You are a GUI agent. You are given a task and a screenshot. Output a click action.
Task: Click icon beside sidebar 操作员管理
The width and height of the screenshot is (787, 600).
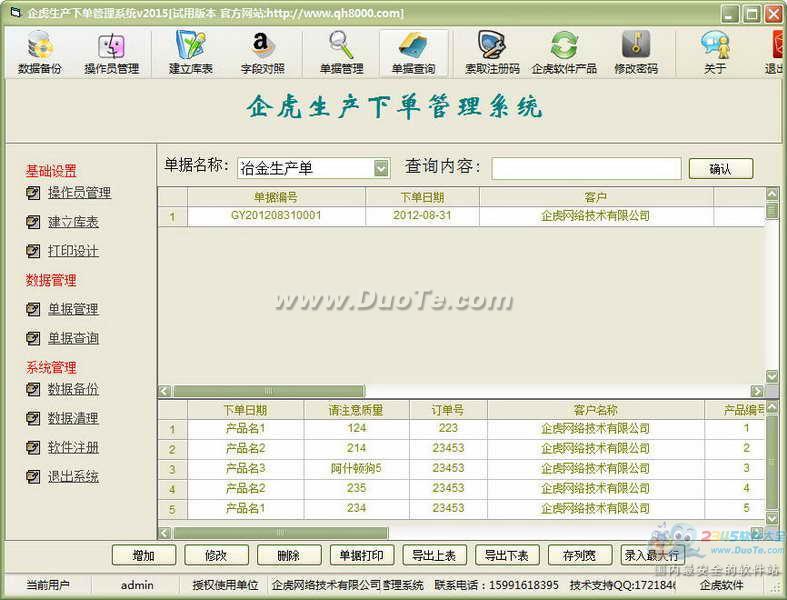(x=33, y=193)
